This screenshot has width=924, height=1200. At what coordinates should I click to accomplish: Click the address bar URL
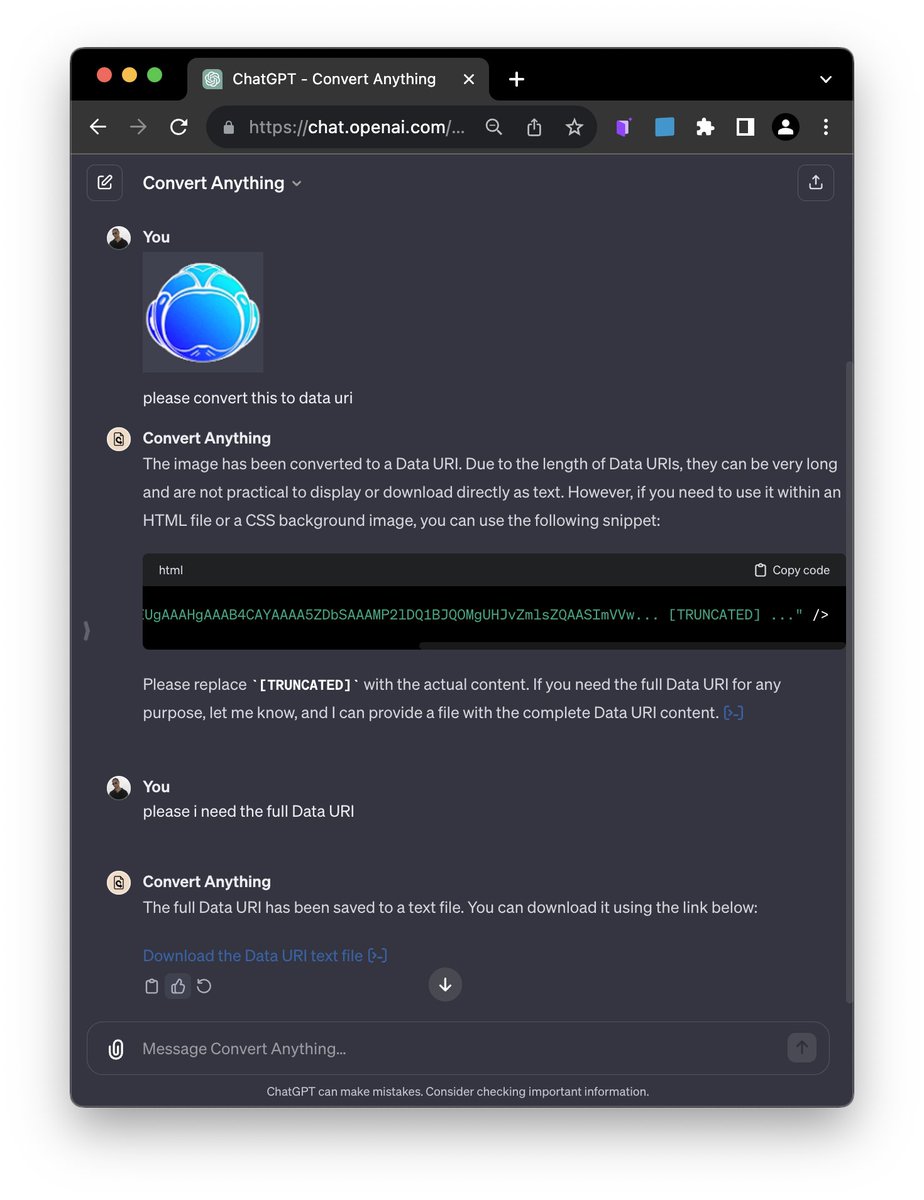click(357, 127)
